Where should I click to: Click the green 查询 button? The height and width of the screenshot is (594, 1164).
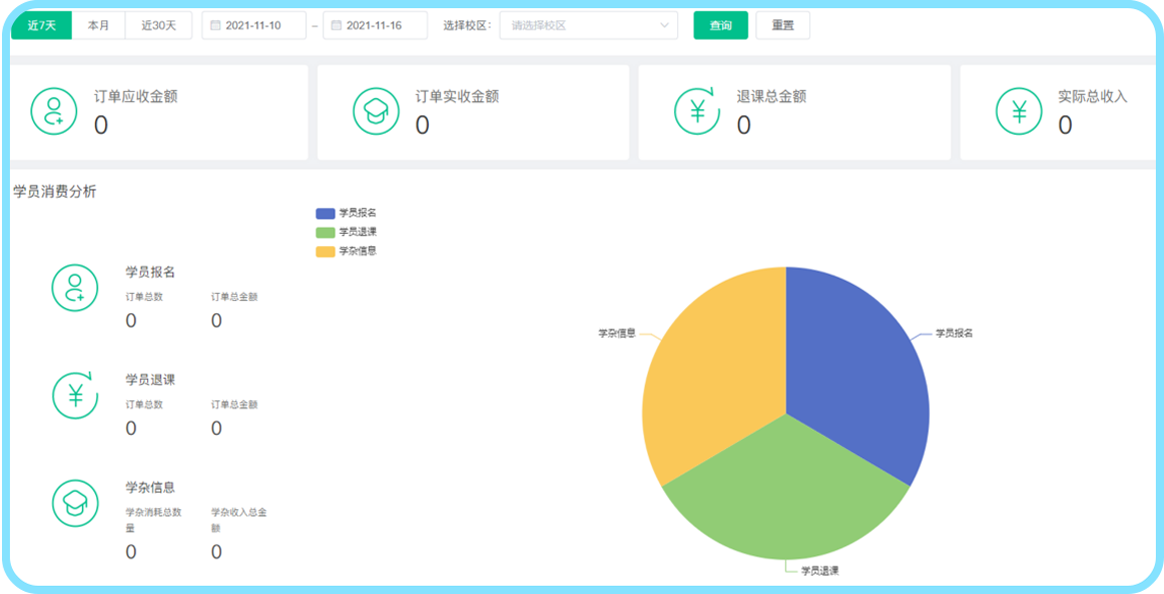tap(720, 26)
